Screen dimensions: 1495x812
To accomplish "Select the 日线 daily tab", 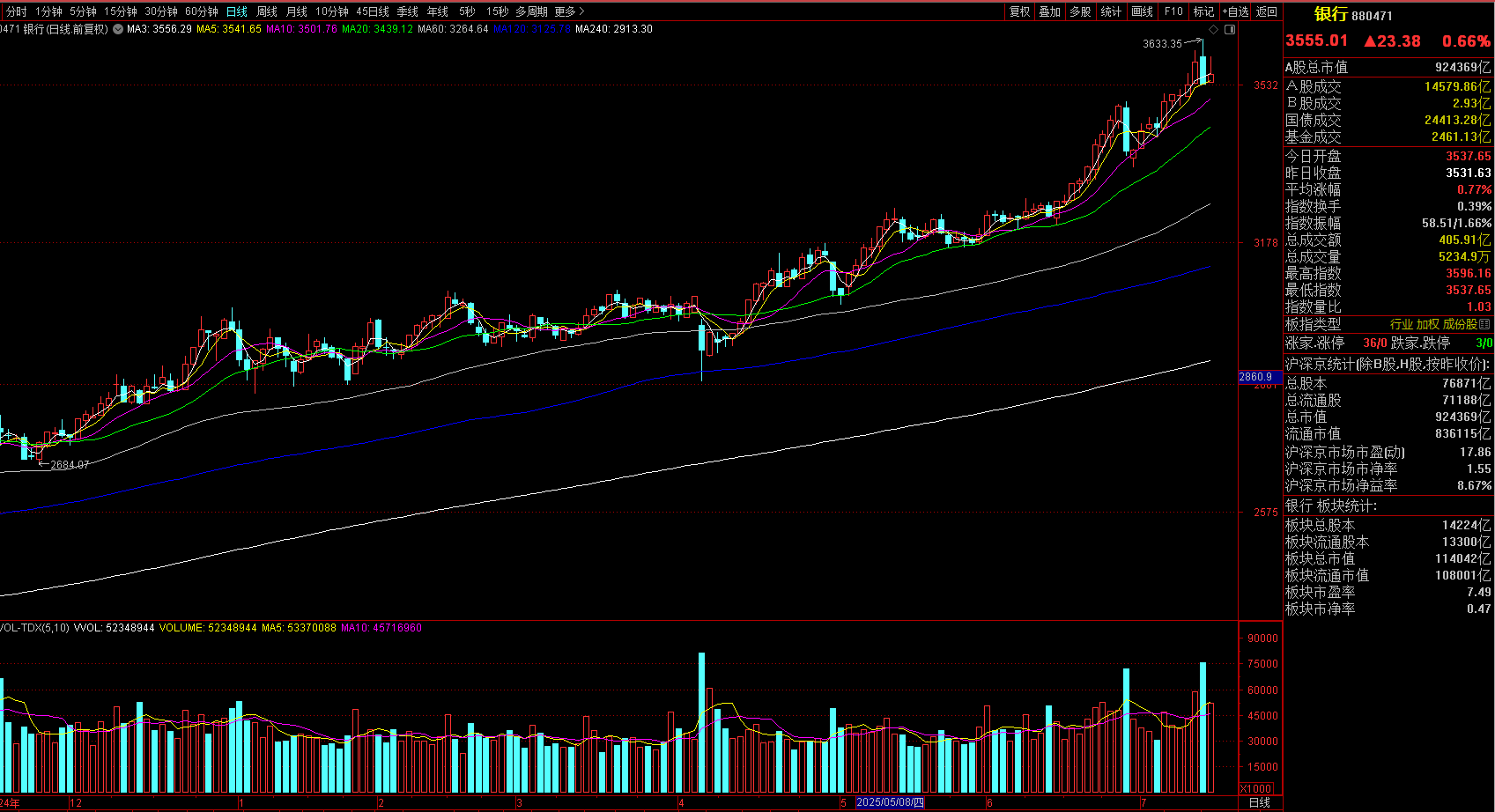I will click(x=237, y=11).
